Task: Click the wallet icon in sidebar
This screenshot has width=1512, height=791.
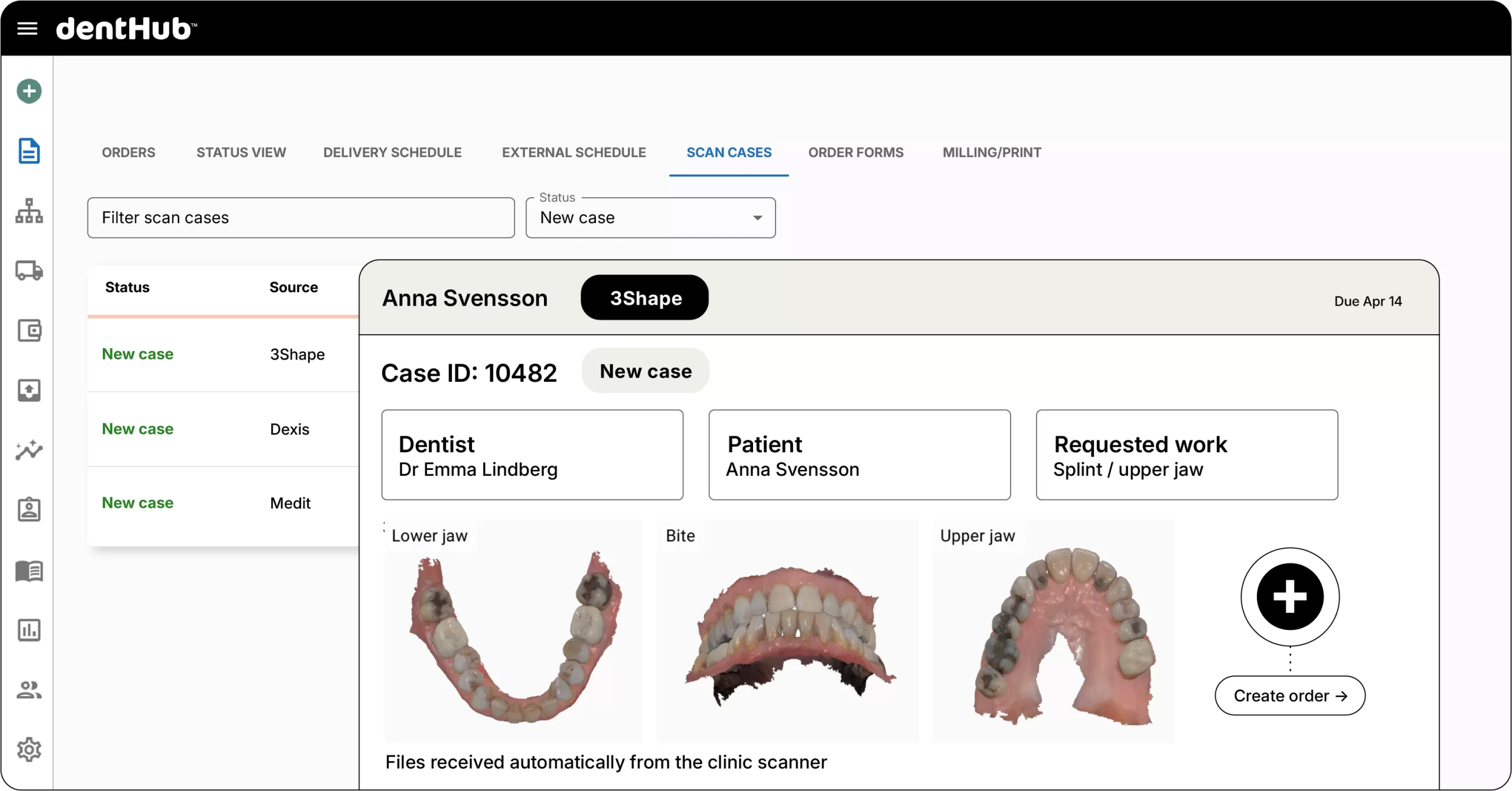Action: 29,331
